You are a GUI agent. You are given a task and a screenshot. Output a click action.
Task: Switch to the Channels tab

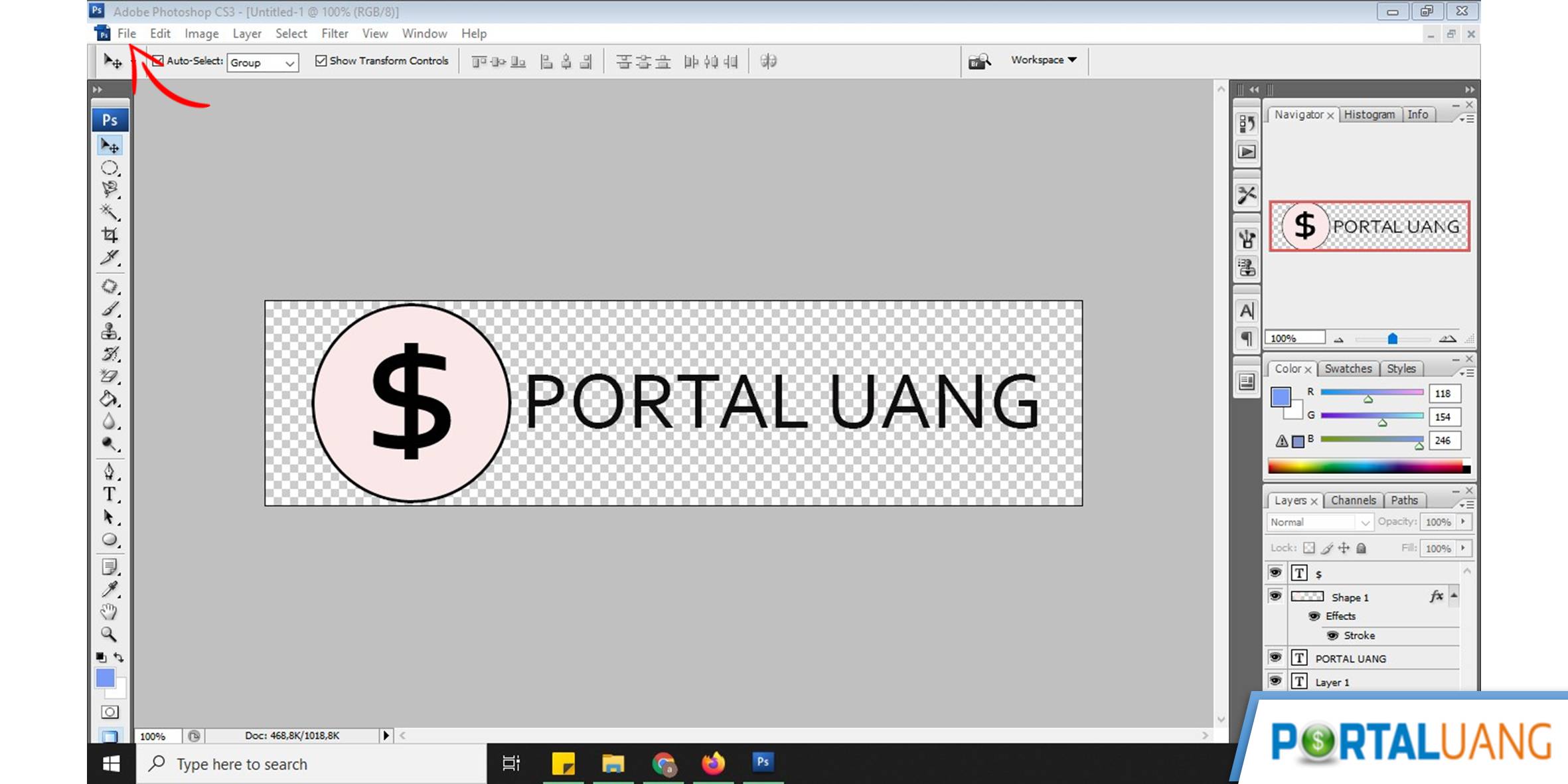pos(1353,501)
